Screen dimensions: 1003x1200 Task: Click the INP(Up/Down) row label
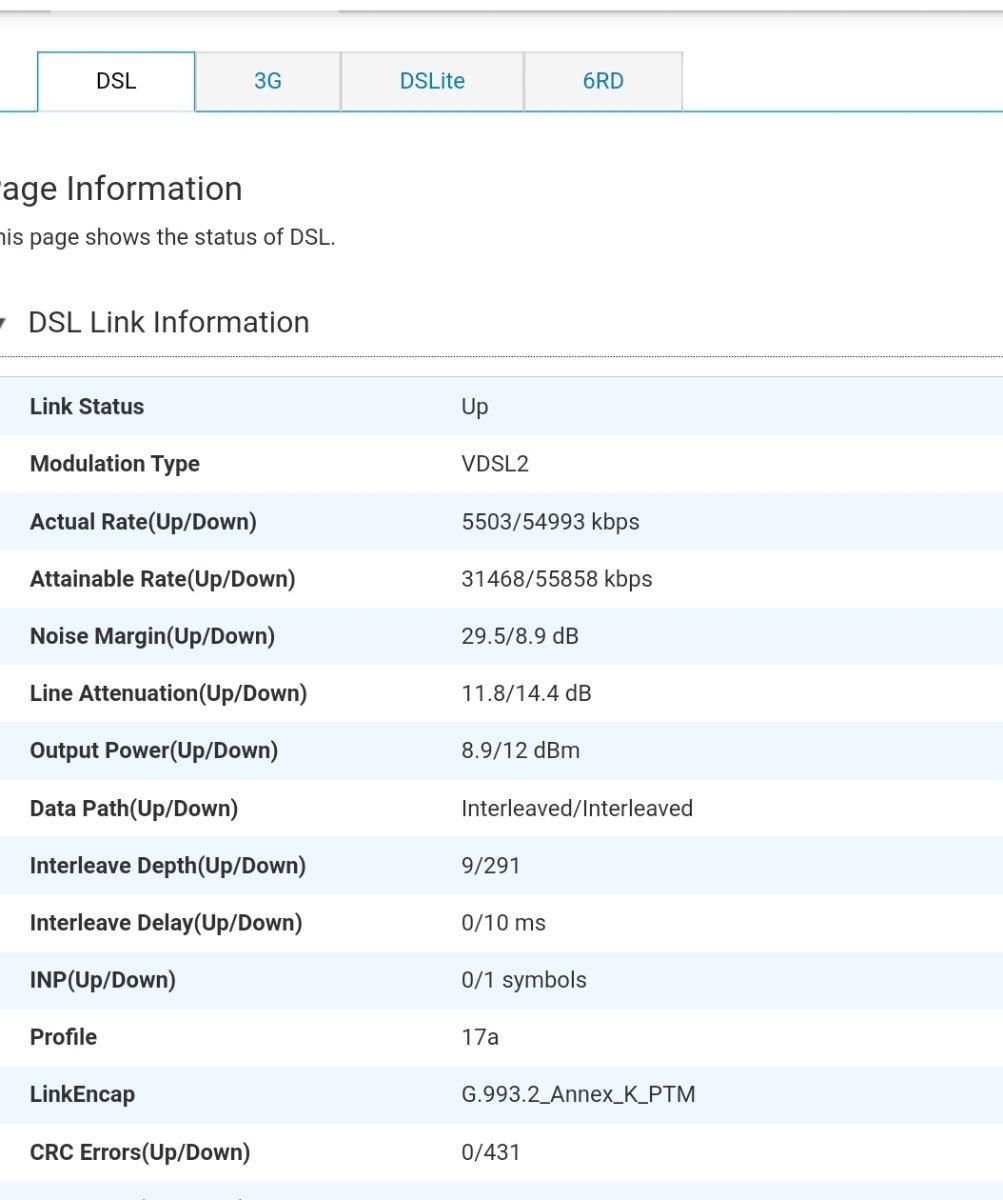(x=103, y=980)
